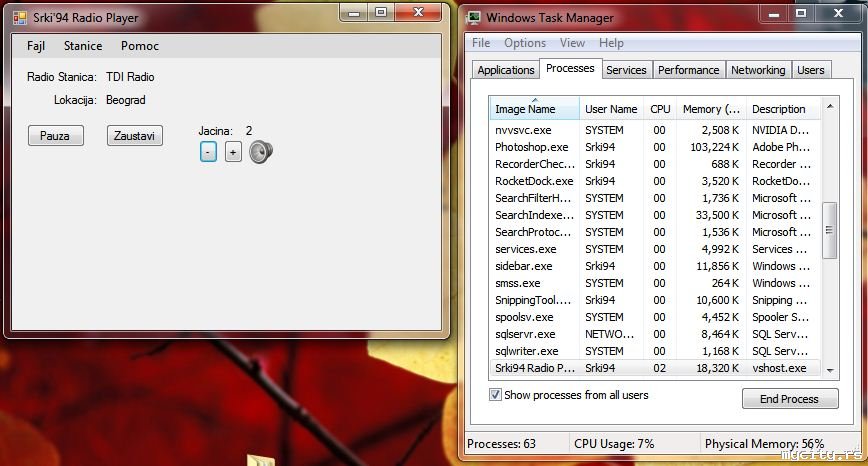Click the Jacina volume value 2
Screen dimensions: 868x466
click(249, 131)
